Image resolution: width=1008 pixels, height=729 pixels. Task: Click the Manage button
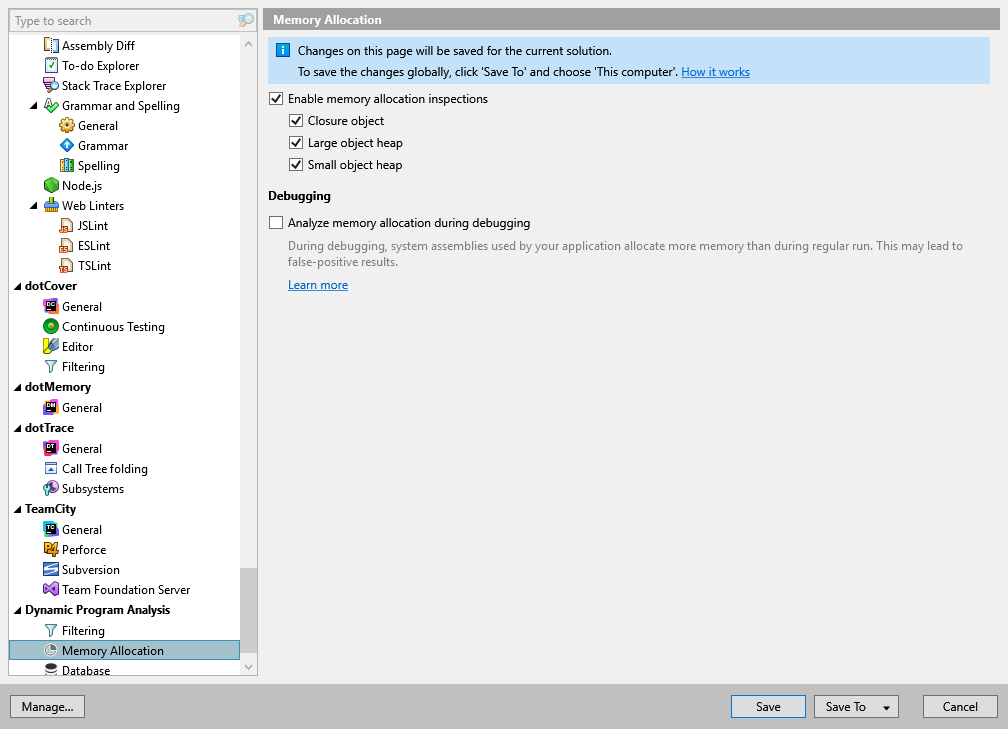click(47, 706)
